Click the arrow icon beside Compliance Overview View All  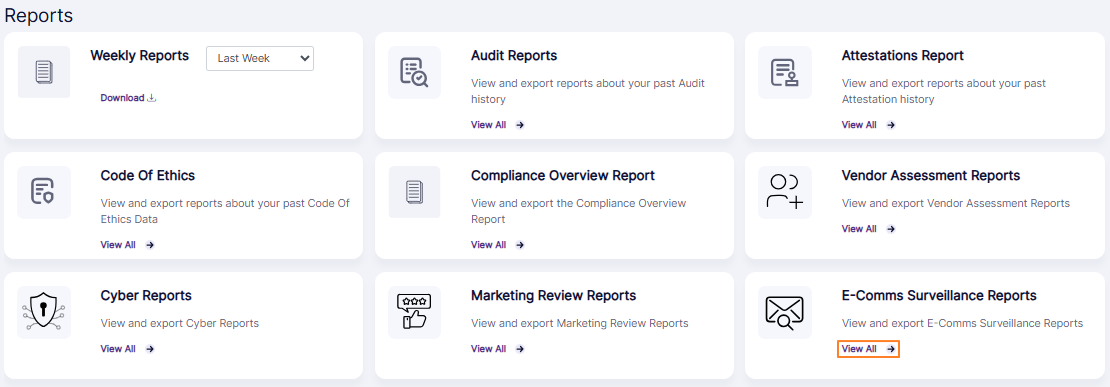coord(520,246)
